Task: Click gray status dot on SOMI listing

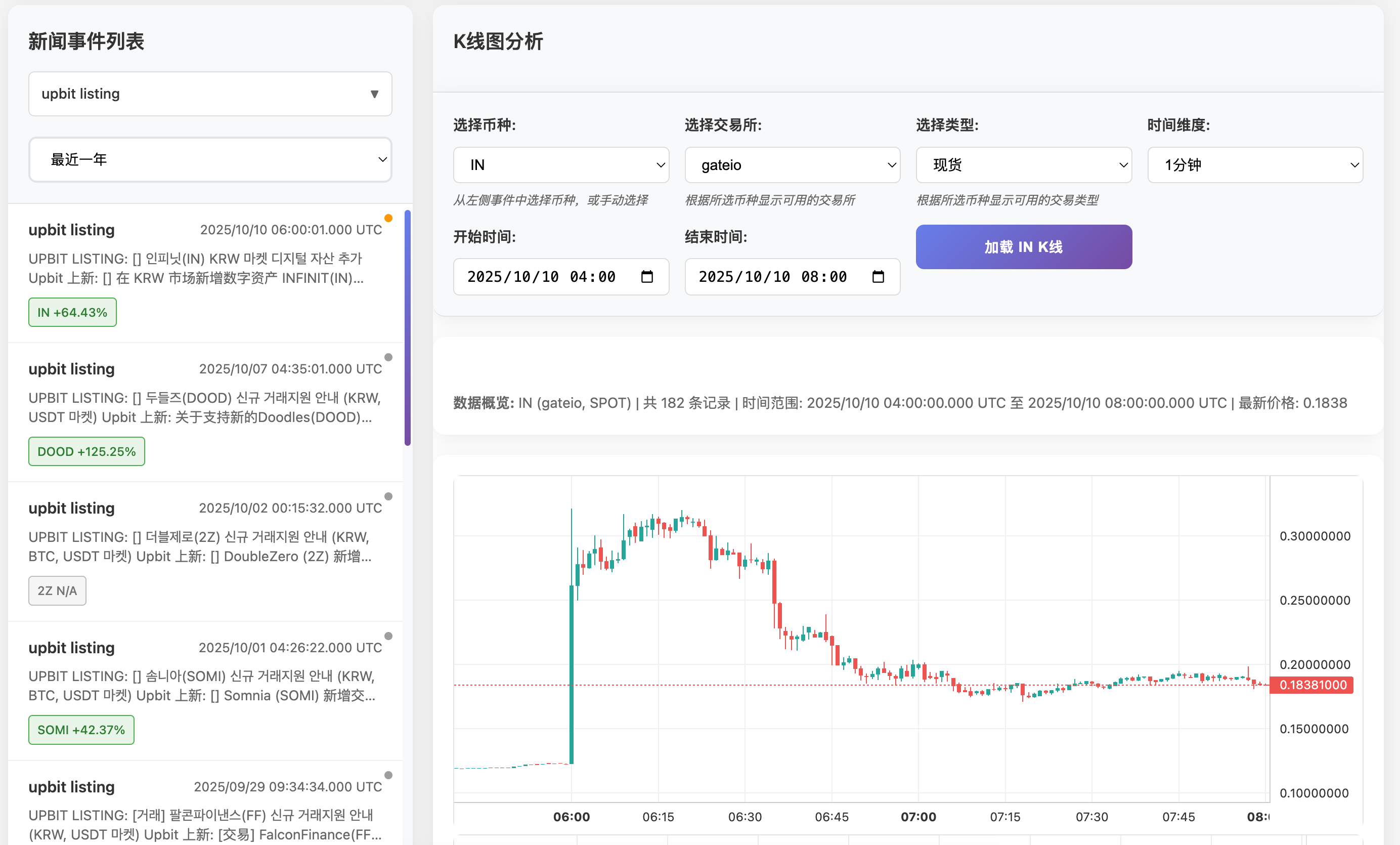Action: tap(388, 636)
